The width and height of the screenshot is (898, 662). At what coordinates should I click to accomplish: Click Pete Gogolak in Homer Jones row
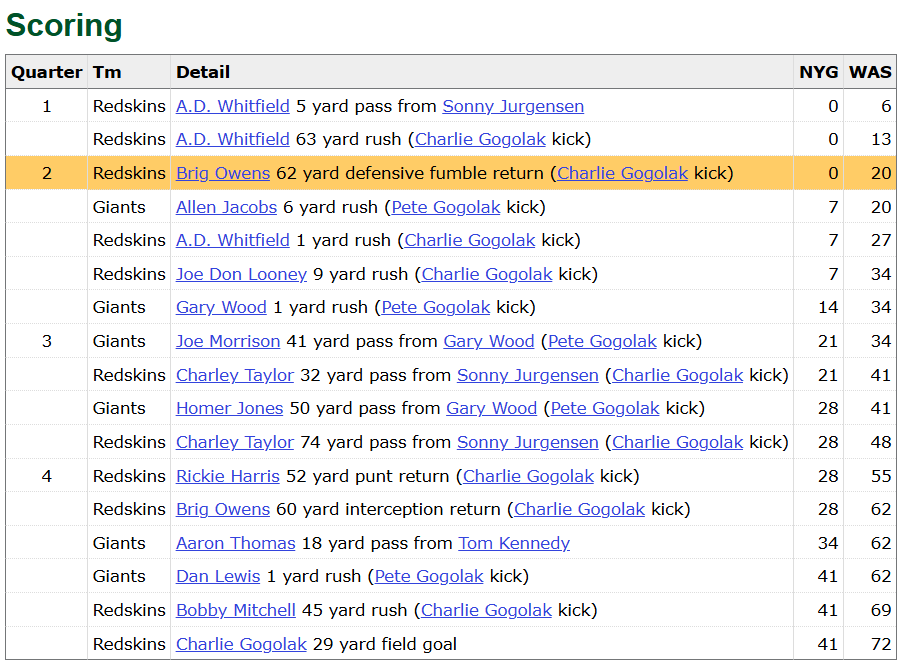click(x=605, y=408)
